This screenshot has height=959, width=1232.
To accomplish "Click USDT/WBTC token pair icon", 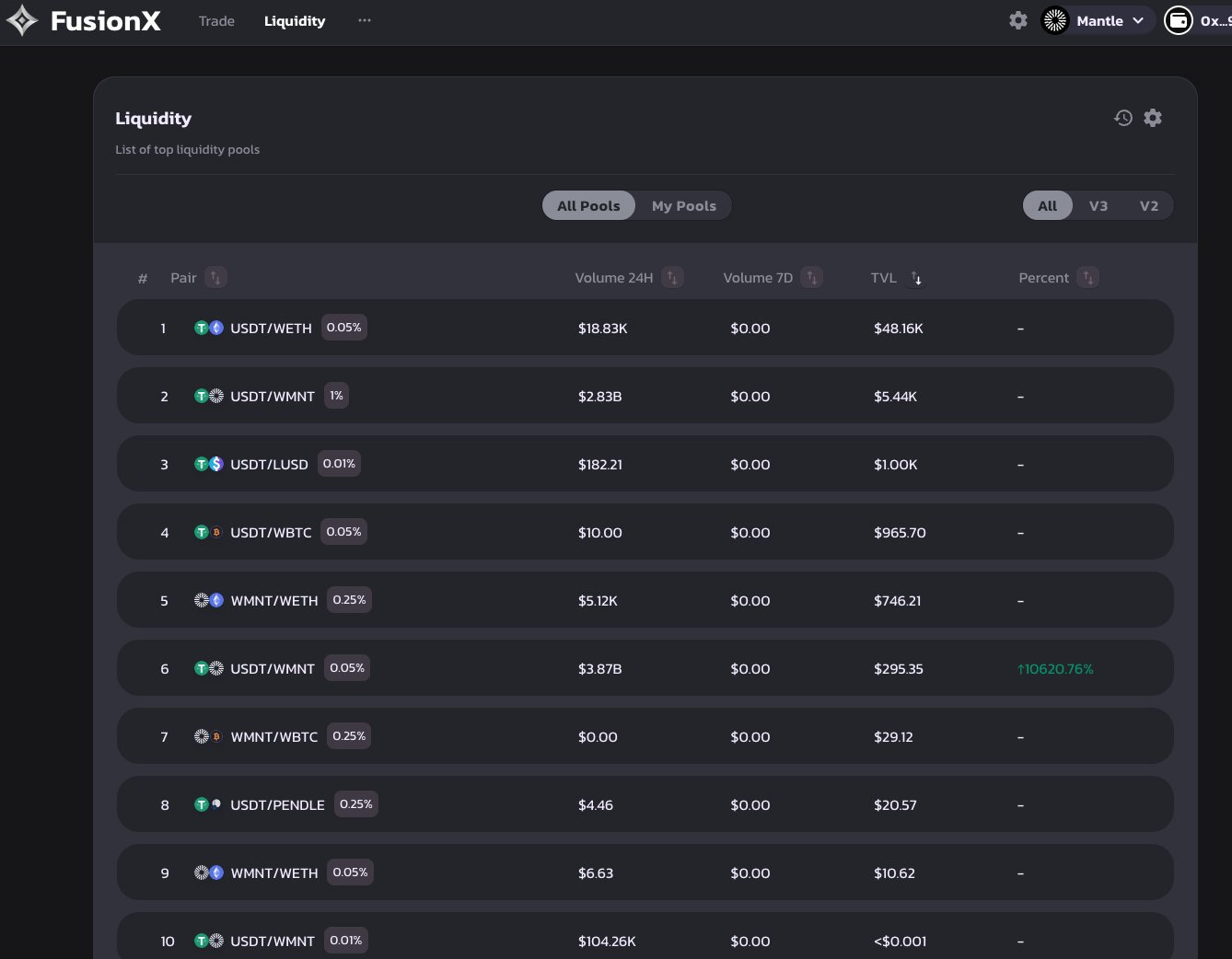I will click(209, 532).
